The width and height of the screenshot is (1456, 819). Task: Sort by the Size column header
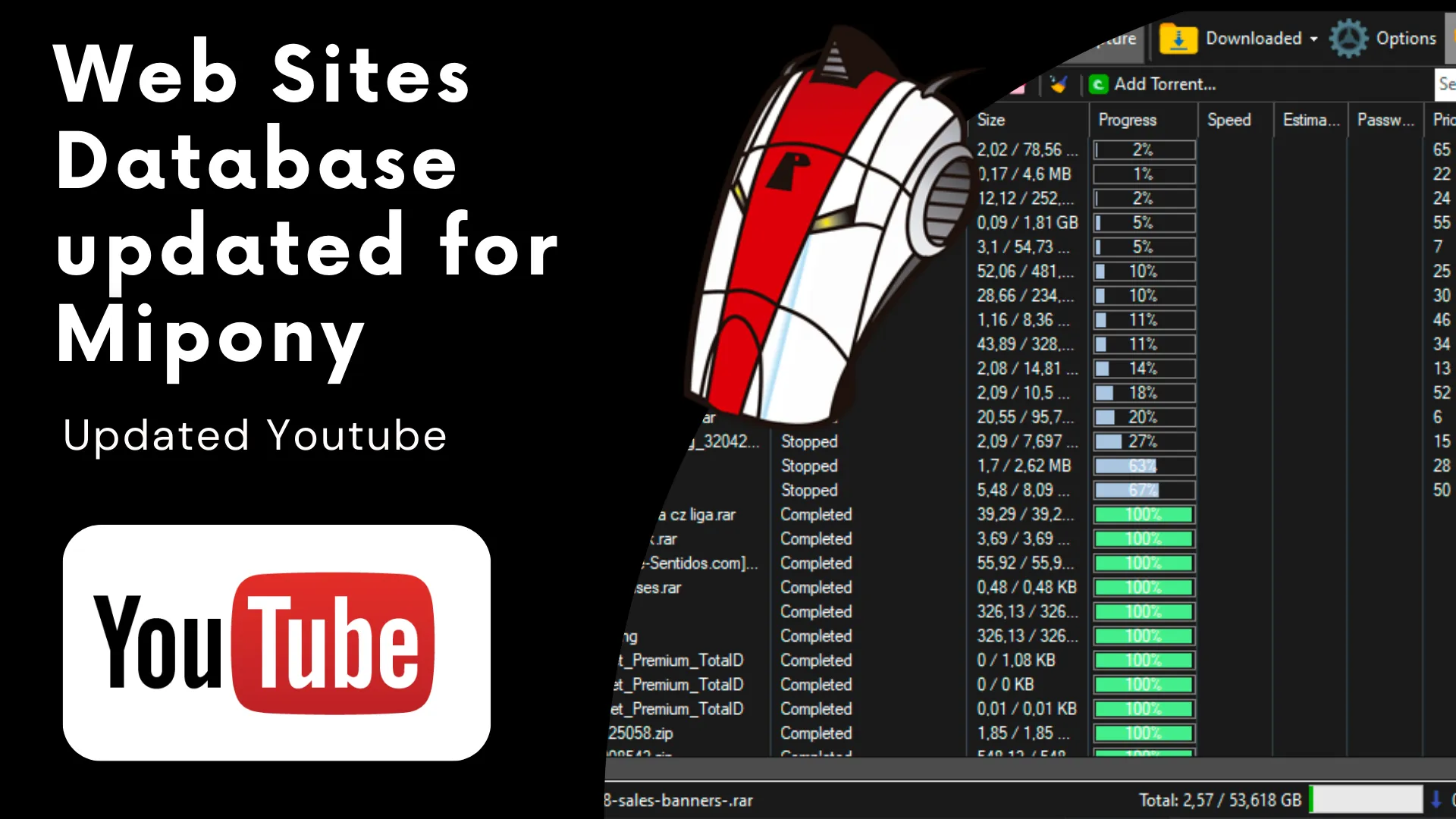pyautogui.click(x=991, y=120)
